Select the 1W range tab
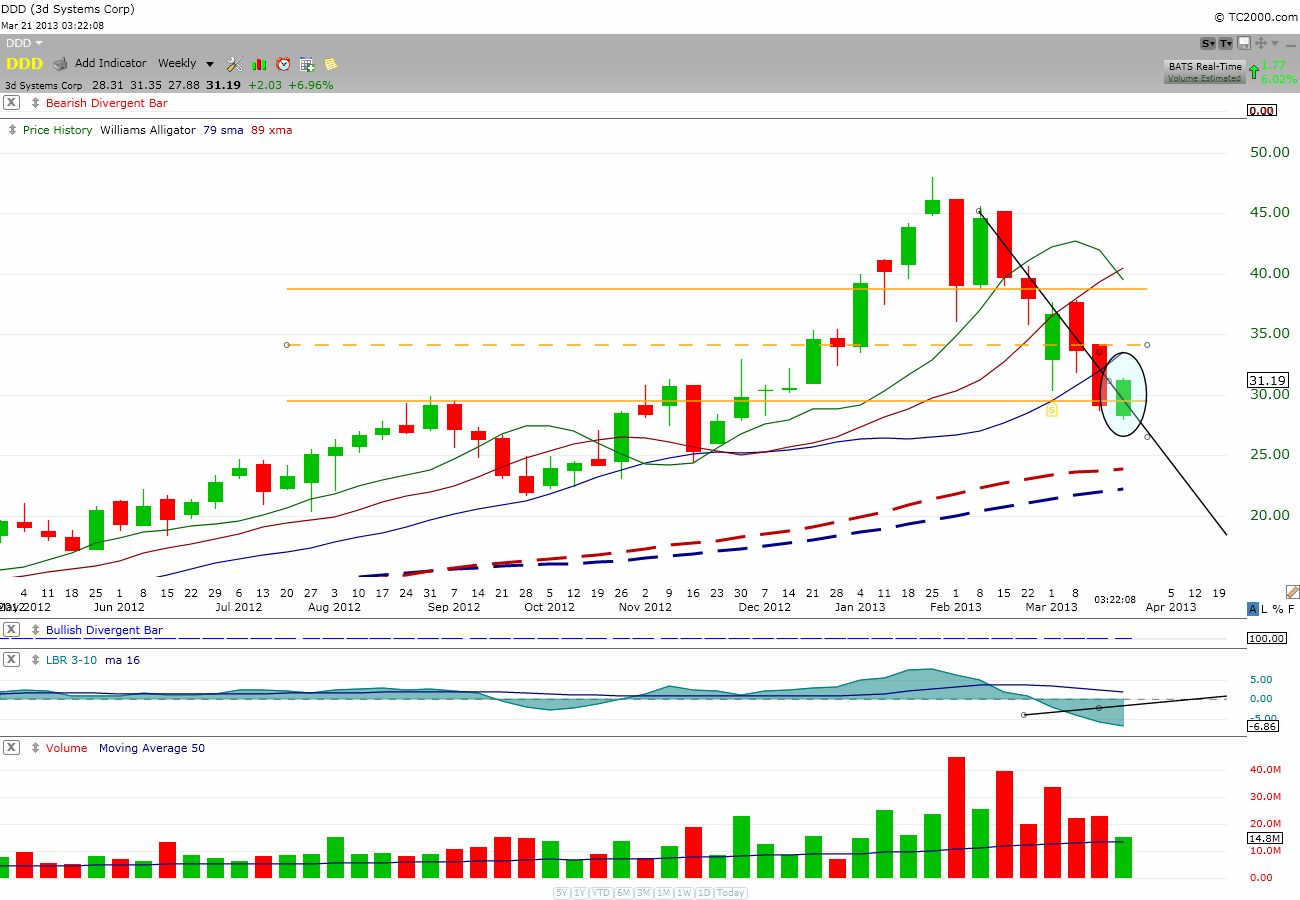Screen dimensions: 1300x900 pos(684,893)
